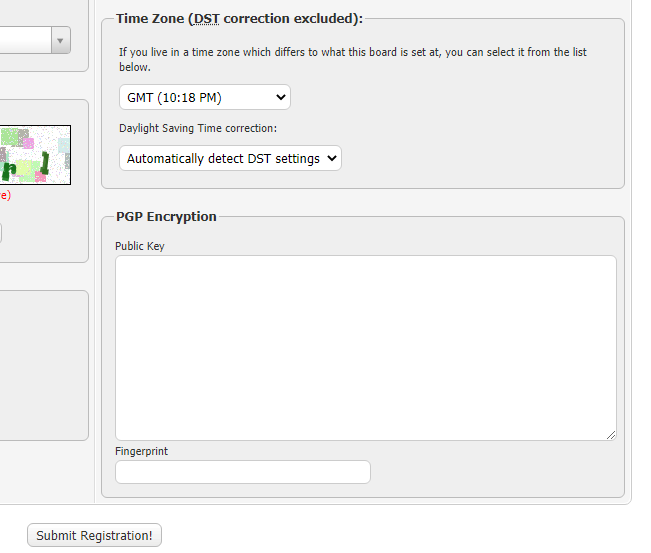Click into the Fingerprint input field
The width and height of the screenshot is (651, 553).
coord(243,472)
